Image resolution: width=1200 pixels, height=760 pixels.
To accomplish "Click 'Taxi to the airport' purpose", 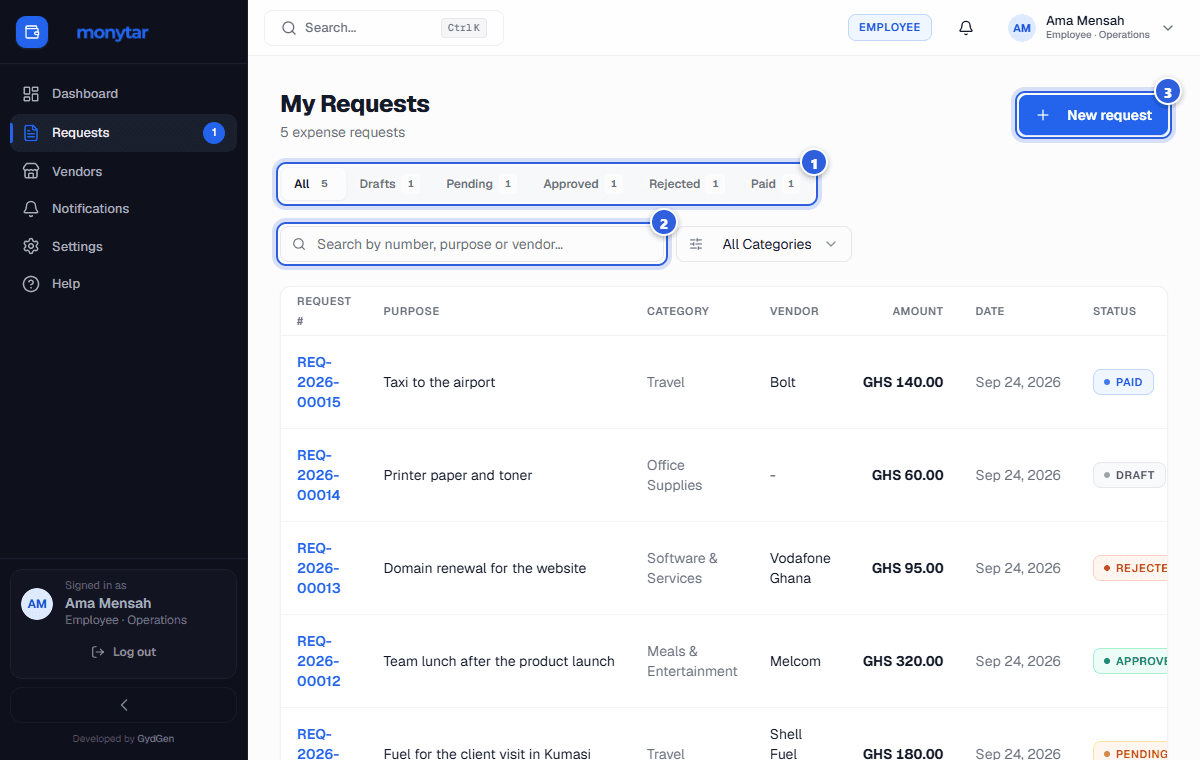I will pos(440,382).
